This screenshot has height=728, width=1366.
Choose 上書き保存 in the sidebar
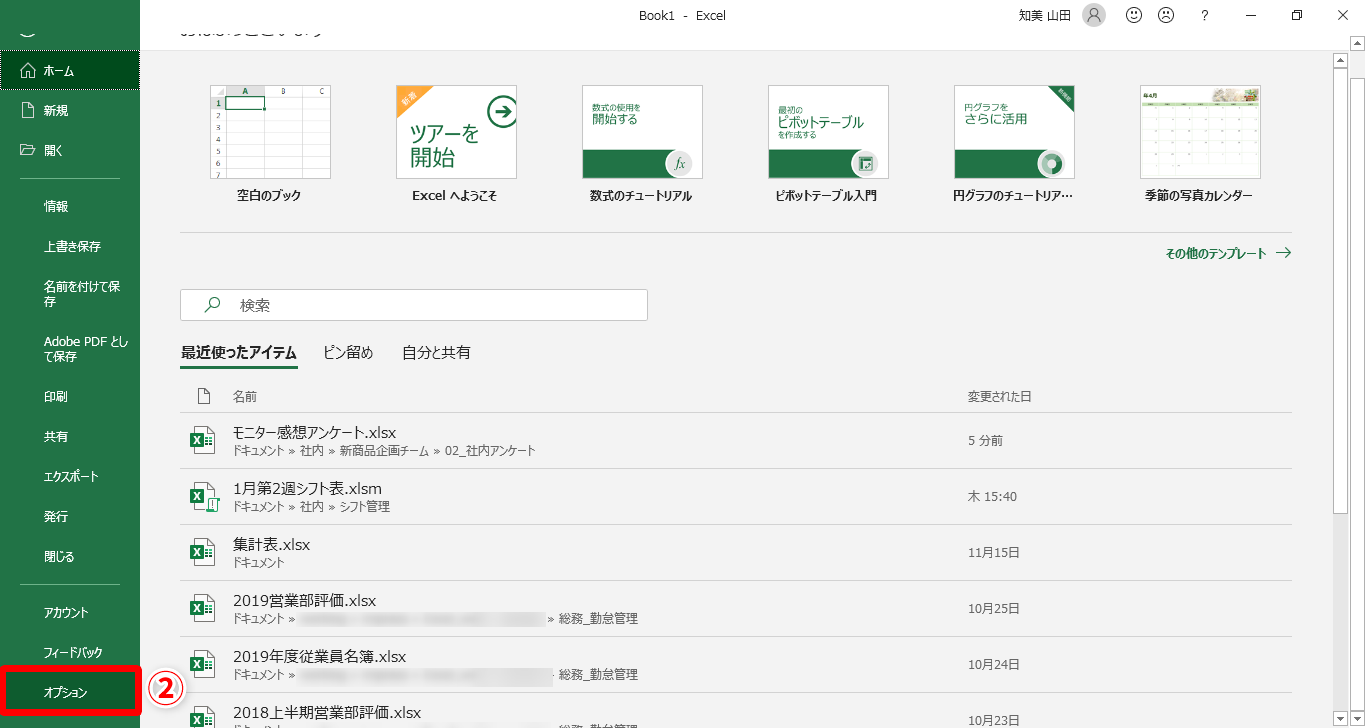click(x=70, y=246)
